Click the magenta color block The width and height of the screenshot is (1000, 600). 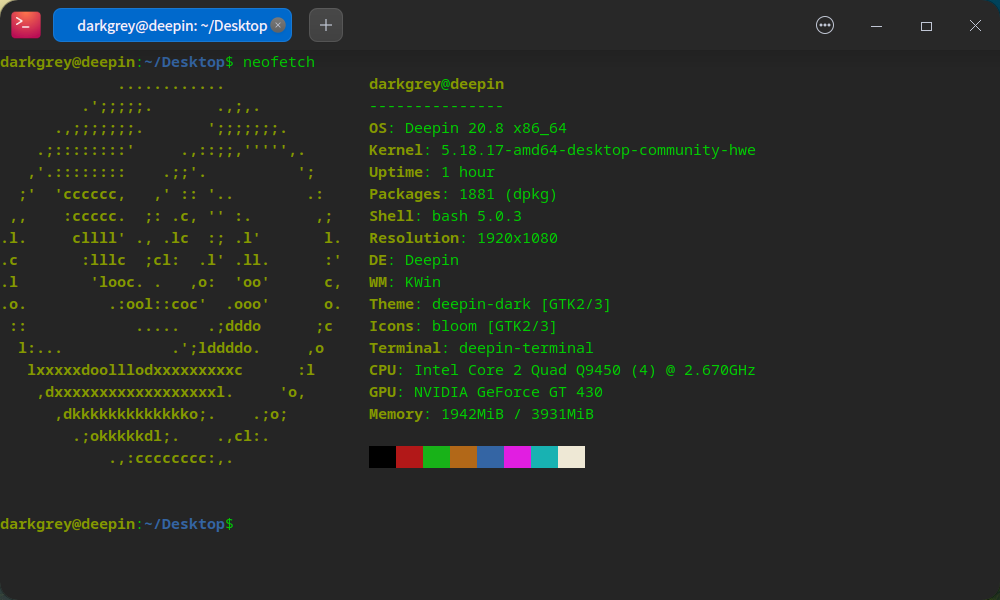(517, 457)
